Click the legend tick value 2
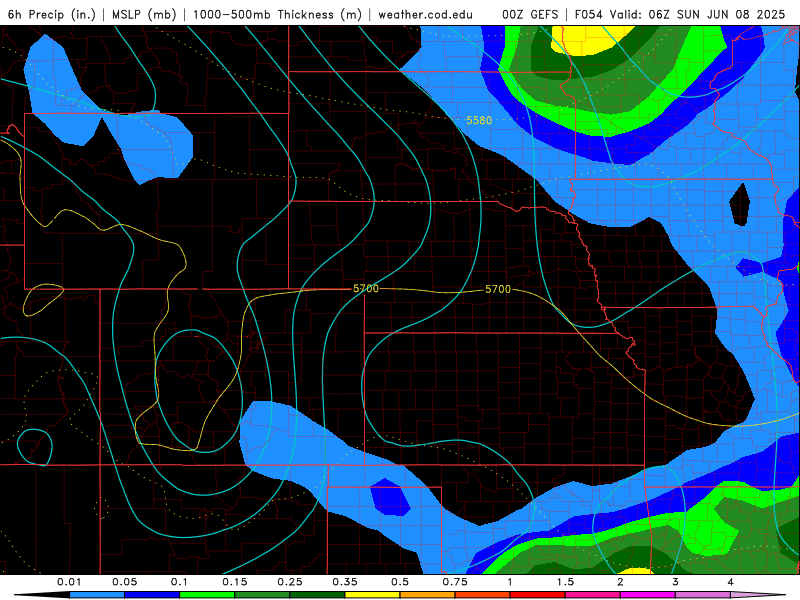This screenshot has width=800, height=600. (620, 582)
